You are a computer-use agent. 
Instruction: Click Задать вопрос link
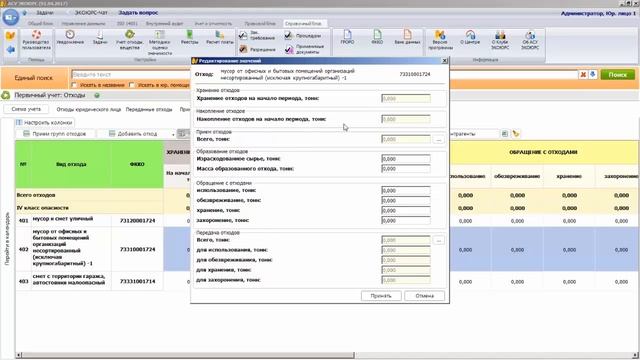[138, 13]
